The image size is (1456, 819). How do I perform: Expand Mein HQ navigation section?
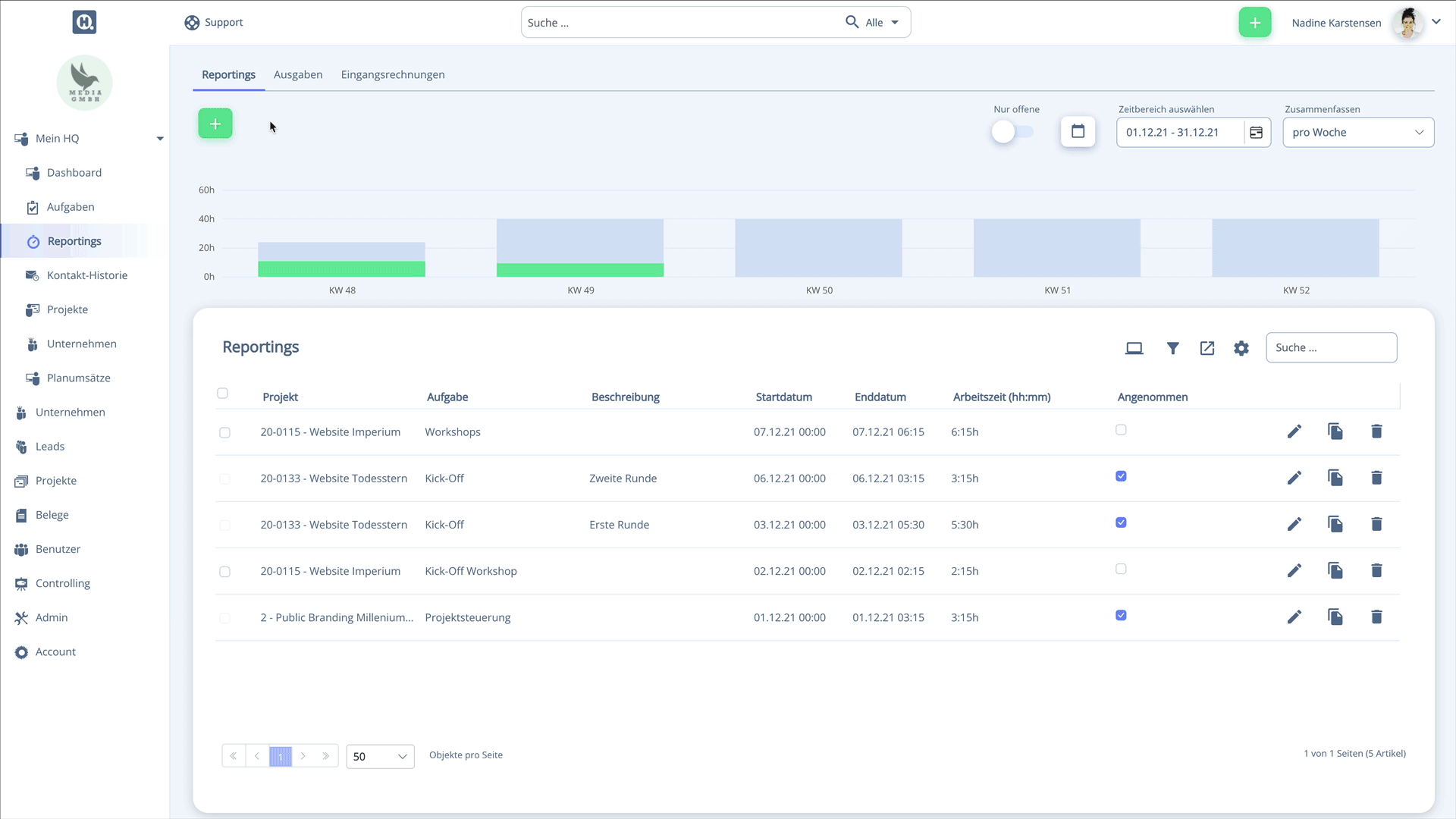(x=159, y=138)
